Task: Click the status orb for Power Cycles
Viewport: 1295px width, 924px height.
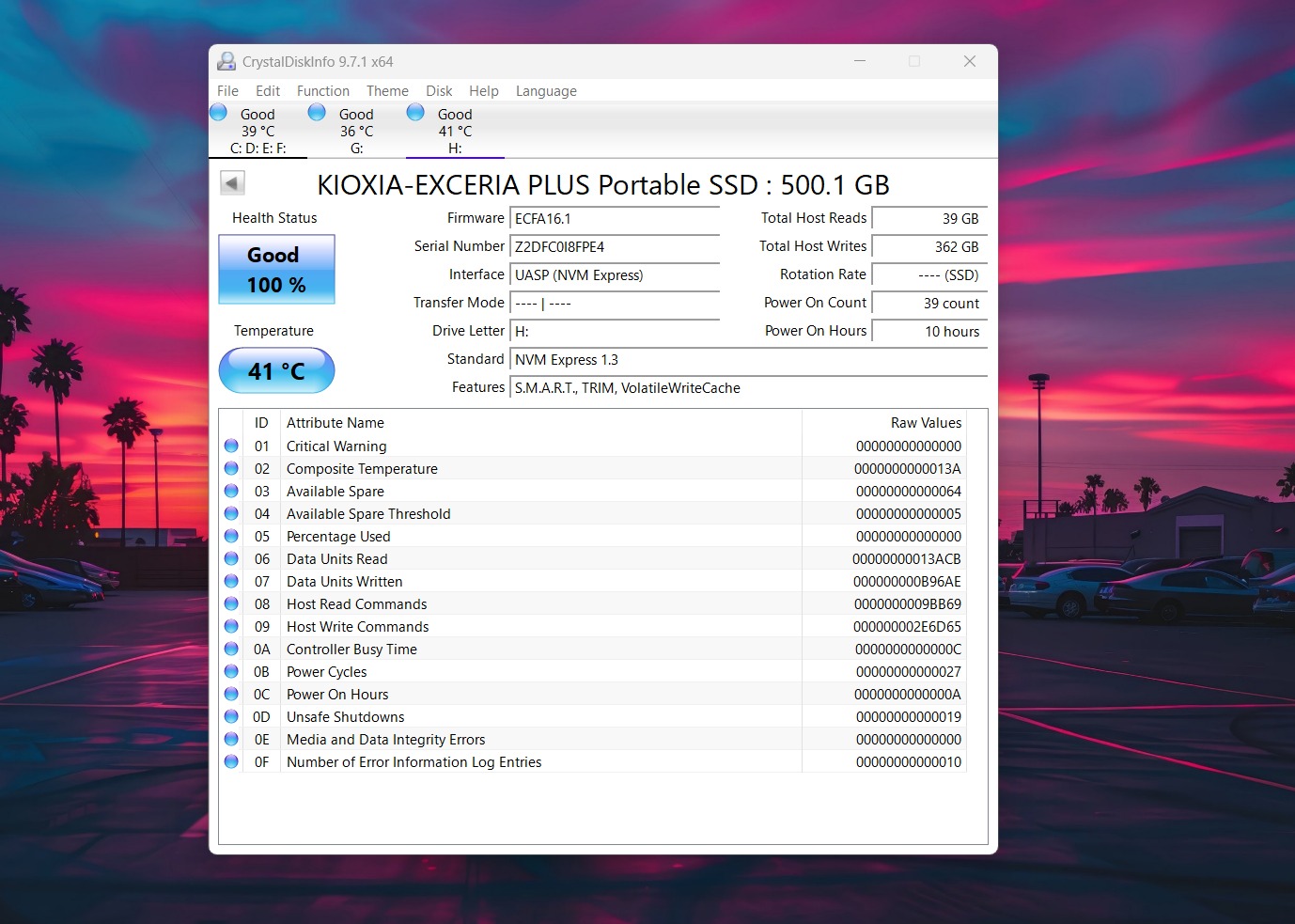Action: click(231, 671)
